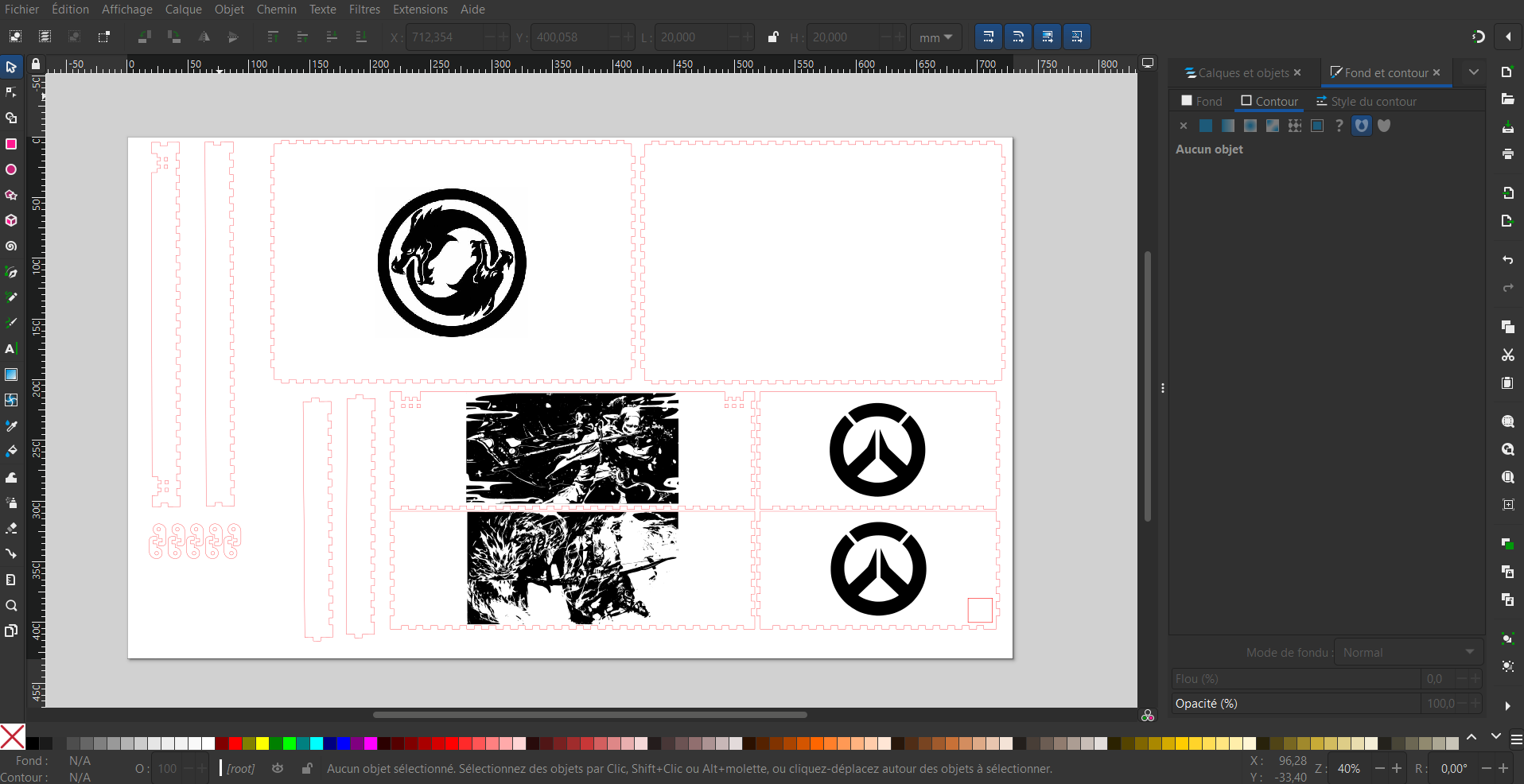Image resolution: width=1524 pixels, height=784 pixels.
Task: Select the Star and polygon tool
Action: coord(11,195)
